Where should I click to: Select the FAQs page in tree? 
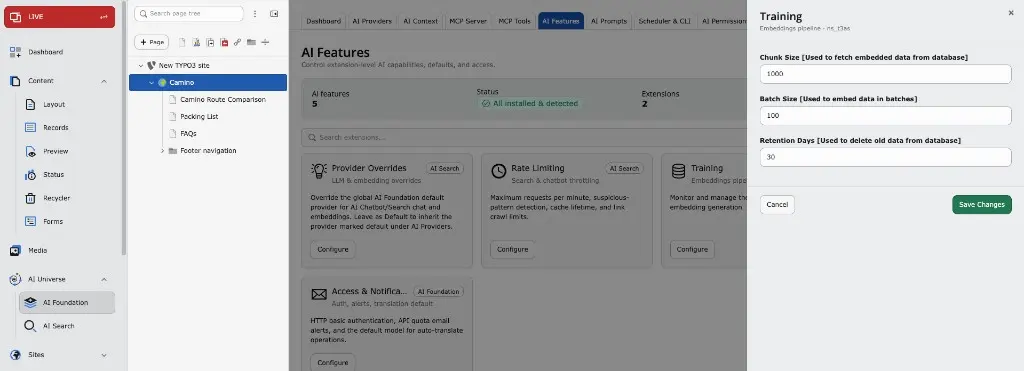click(188, 134)
